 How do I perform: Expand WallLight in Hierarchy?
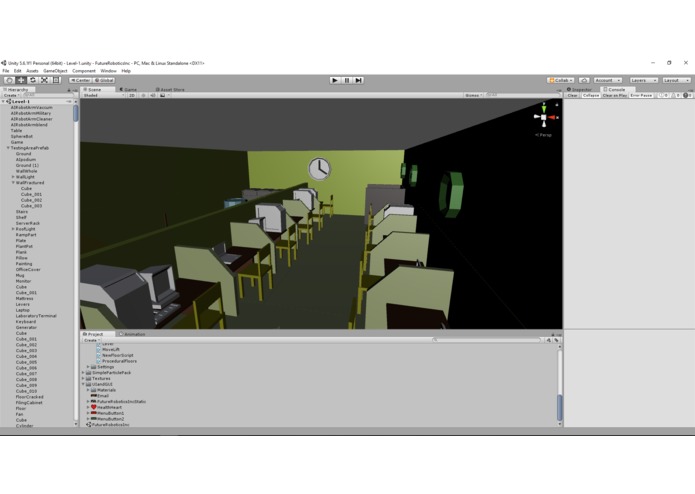13,177
